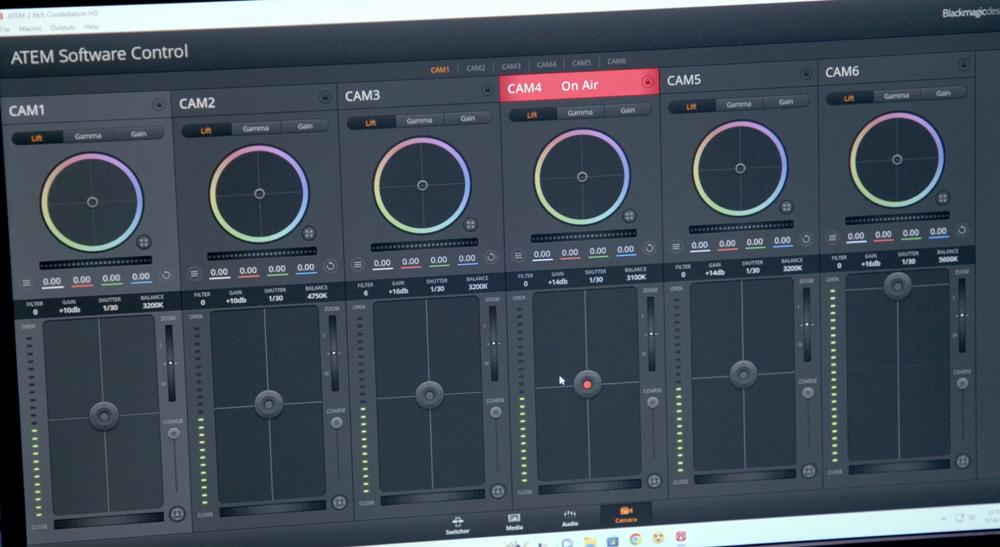
Task: Switch CAM1 color corrector to Gain
Action: tap(138, 134)
